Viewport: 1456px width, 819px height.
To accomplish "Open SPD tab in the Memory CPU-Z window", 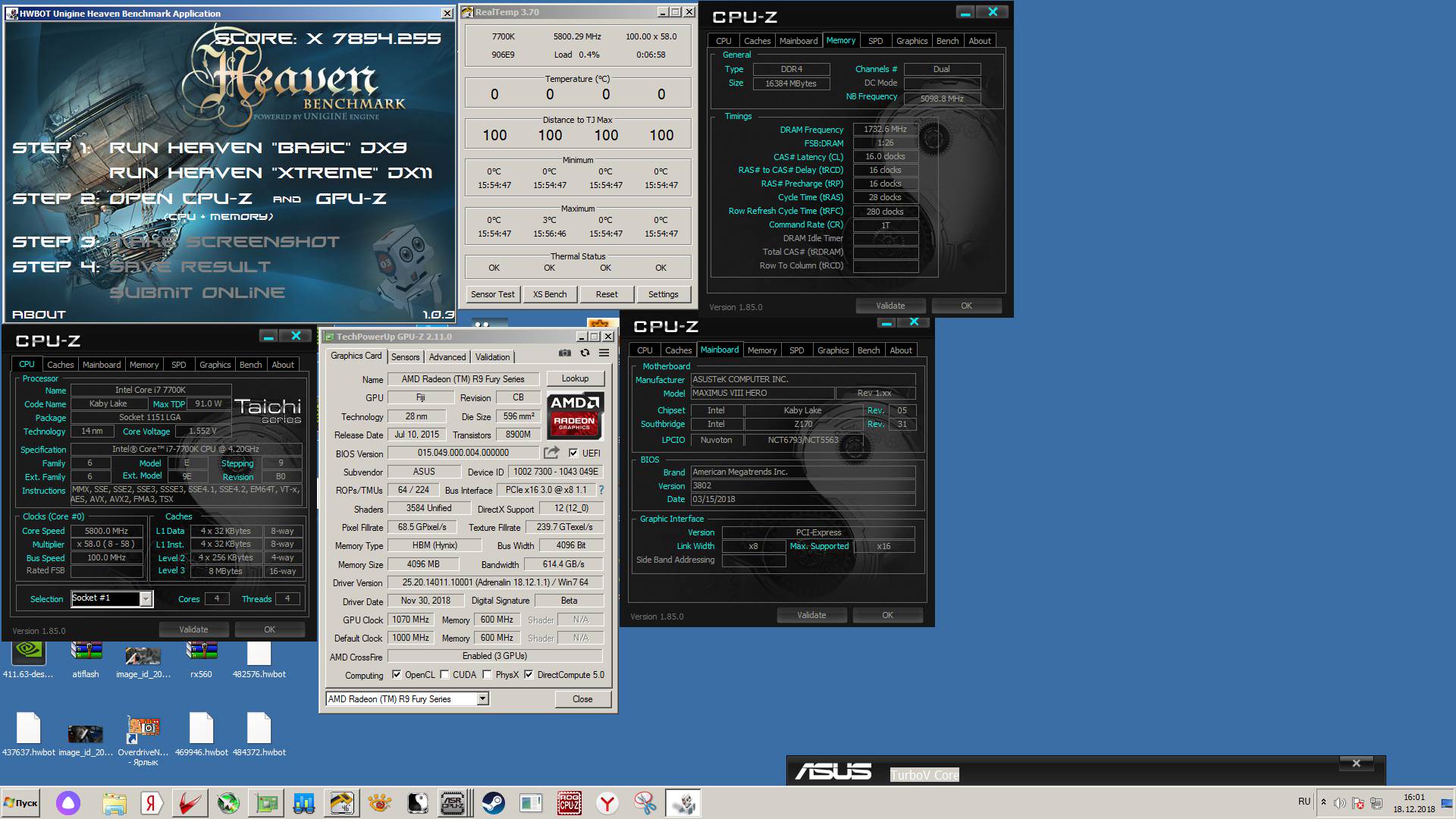I will (x=875, y=41).
